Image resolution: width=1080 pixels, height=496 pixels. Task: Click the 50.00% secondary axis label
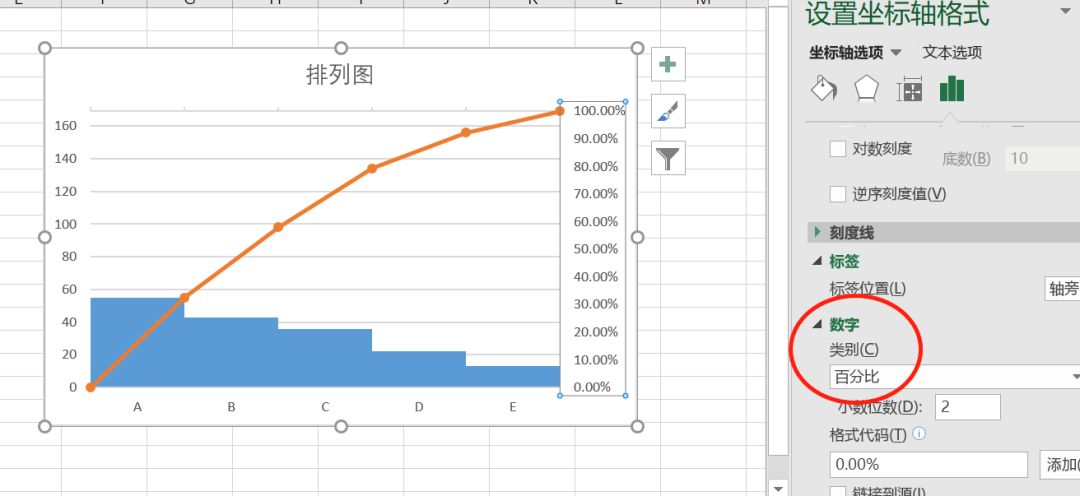pyautogui.click(x=596, y=249)
